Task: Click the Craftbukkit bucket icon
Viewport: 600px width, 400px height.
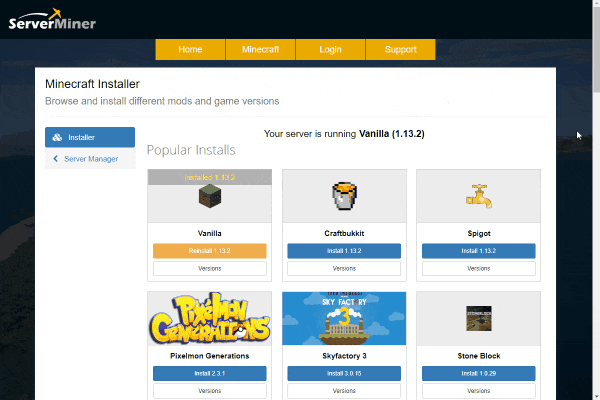Action: pos(344,196)
